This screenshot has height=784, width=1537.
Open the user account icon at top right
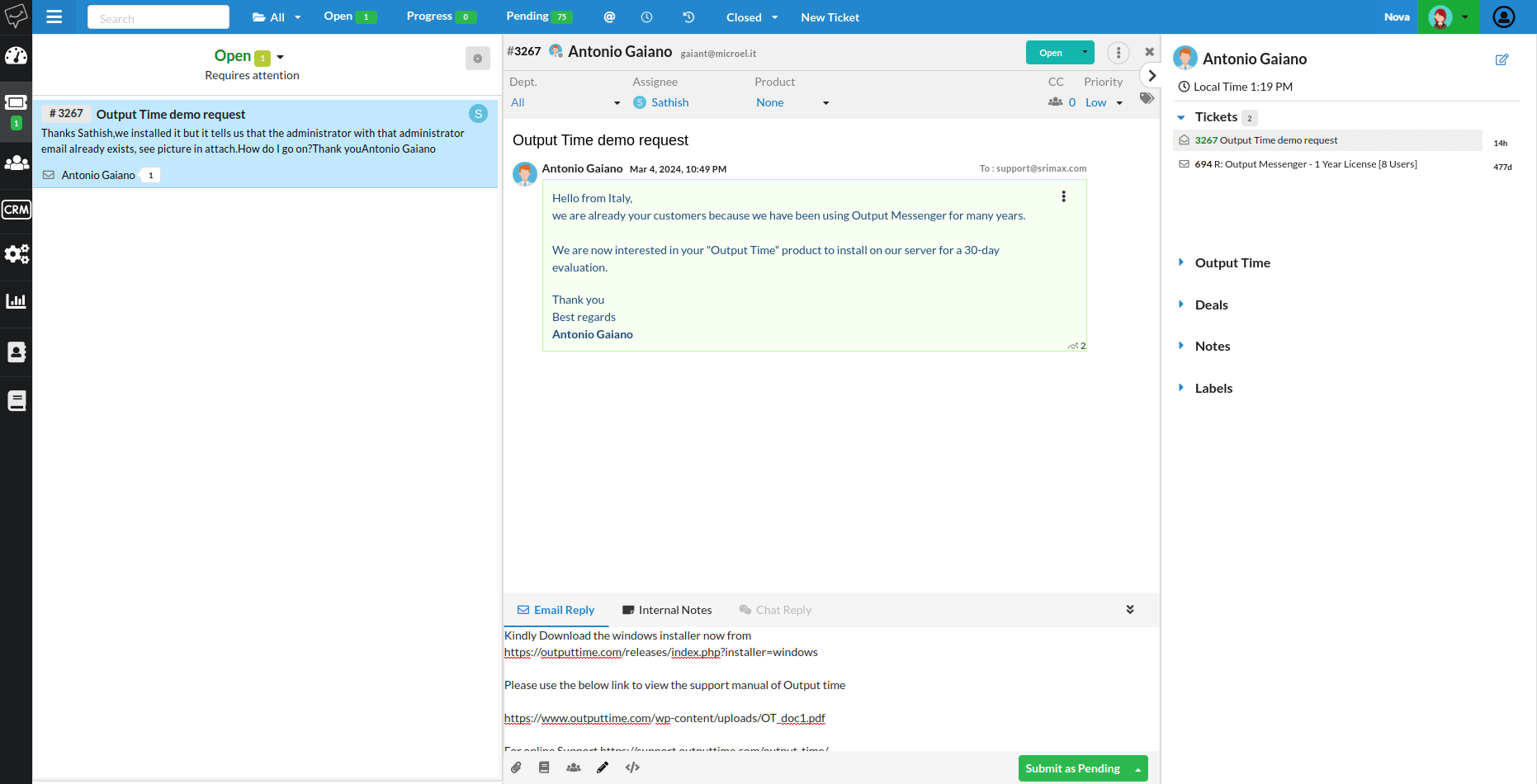1504,17
